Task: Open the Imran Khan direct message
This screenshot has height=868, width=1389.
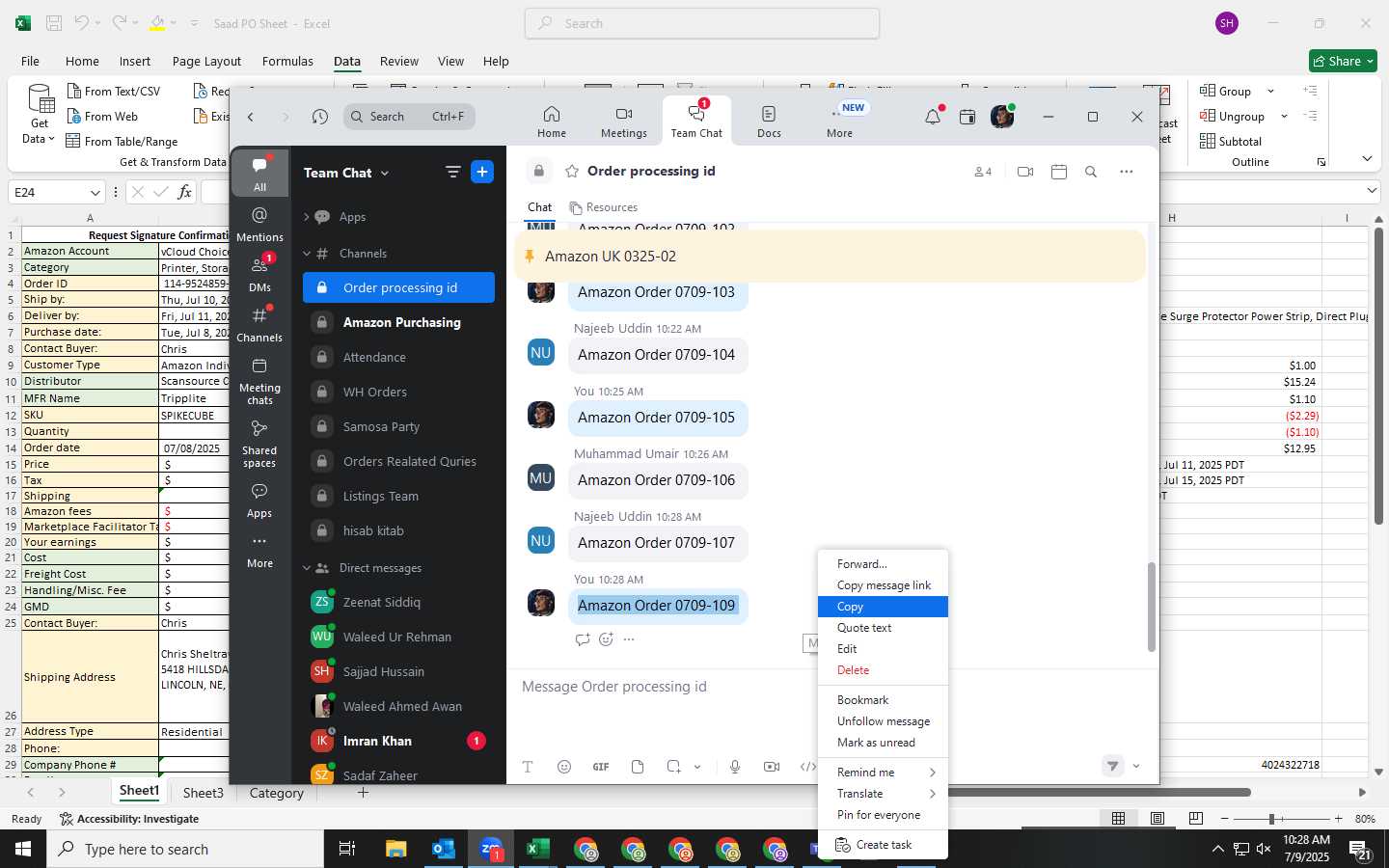Action: coord(398,741)
